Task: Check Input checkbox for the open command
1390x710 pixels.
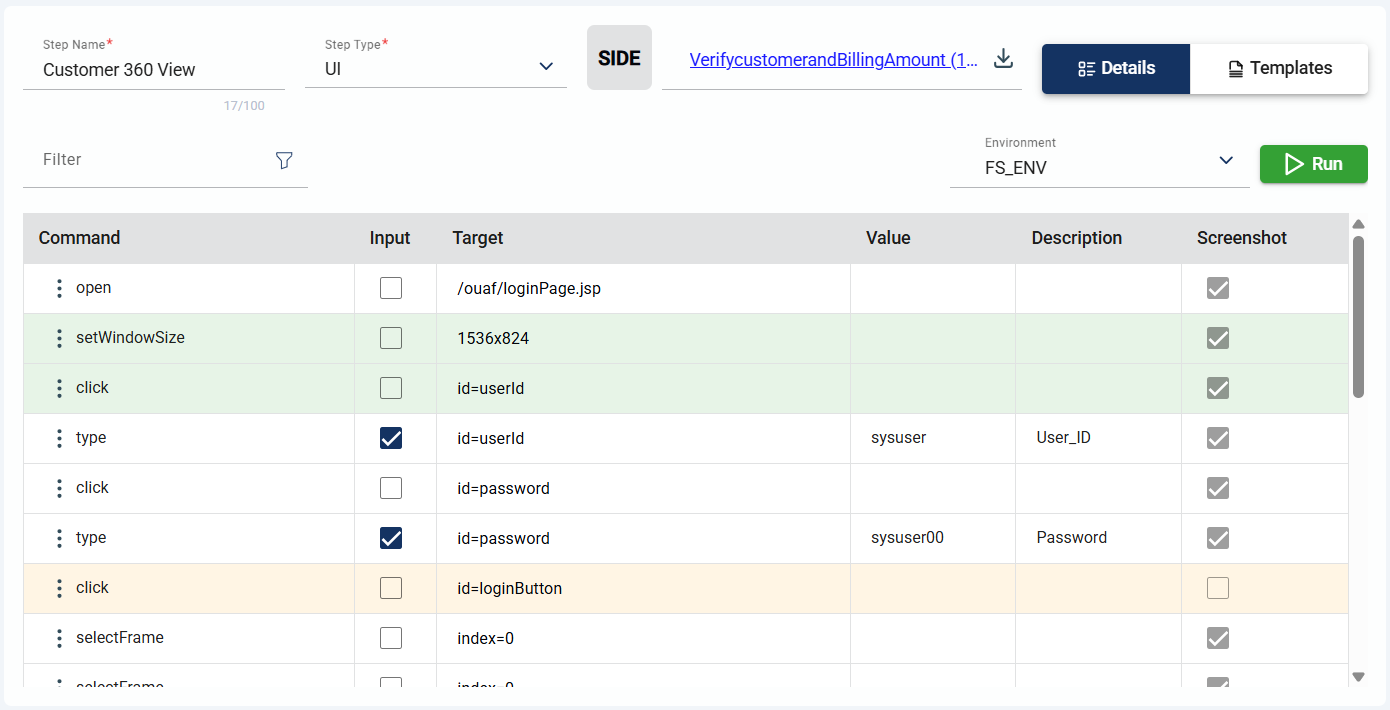Action: (391, 288)
